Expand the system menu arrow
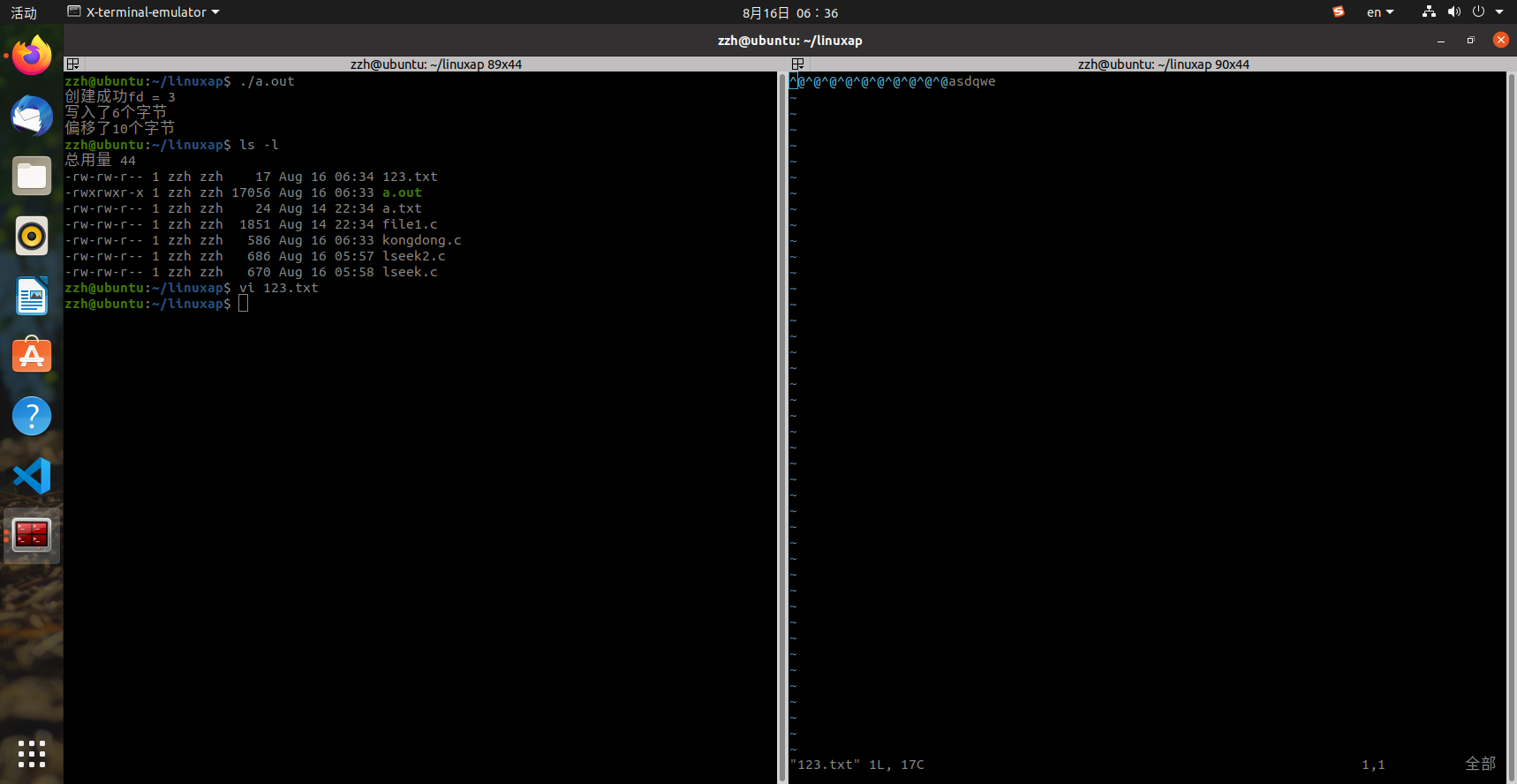 [x=1499, y=11]
